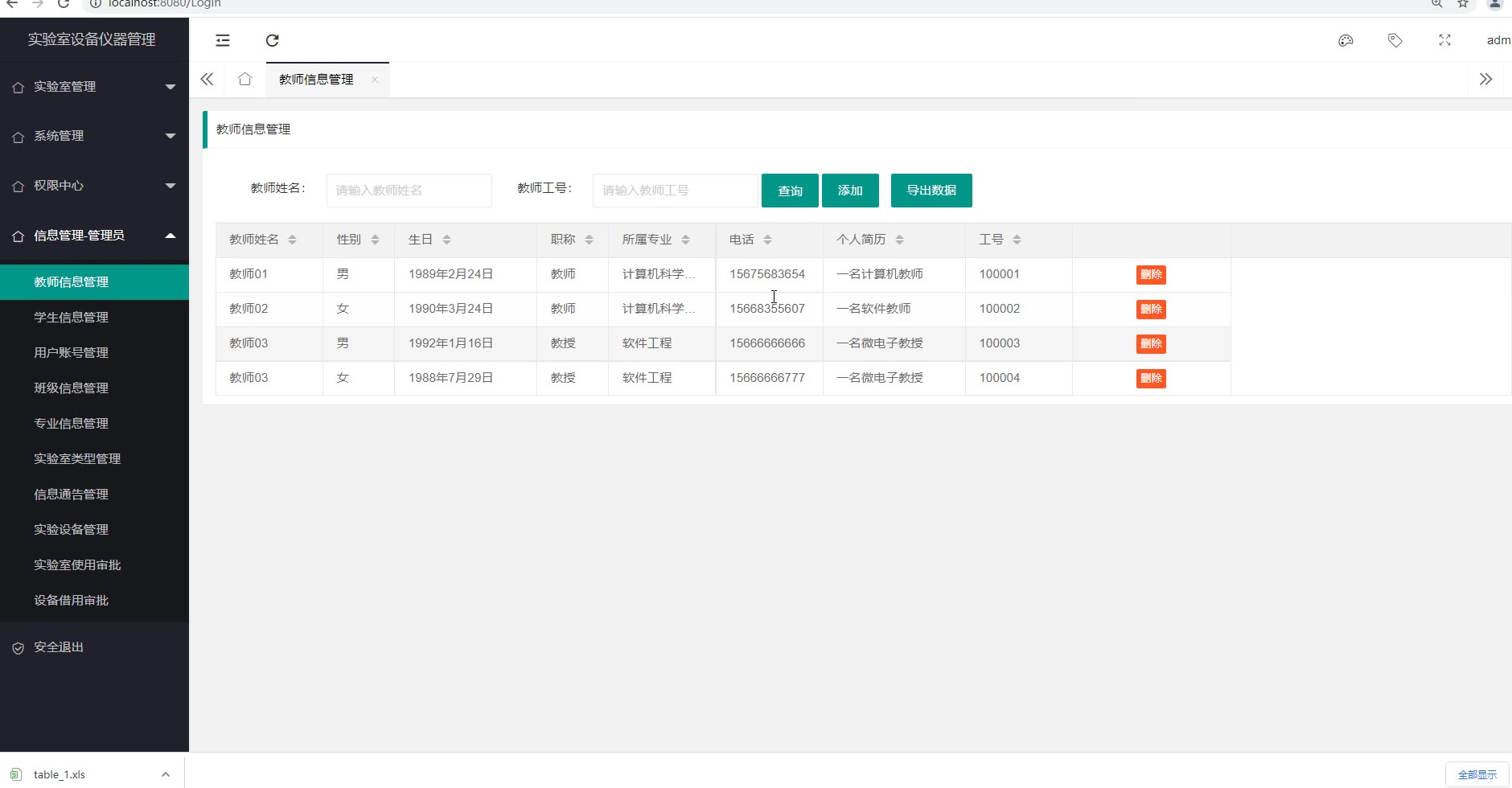Open the theme palette icon
1512x788 pixels.
[x=1346, y=40]
